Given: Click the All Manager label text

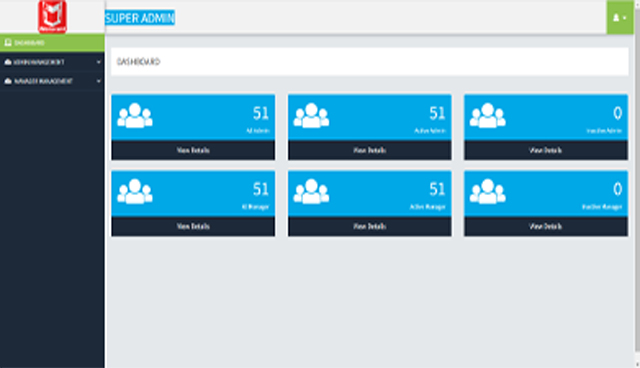Looking at the screenshot, I should point(255,207).
